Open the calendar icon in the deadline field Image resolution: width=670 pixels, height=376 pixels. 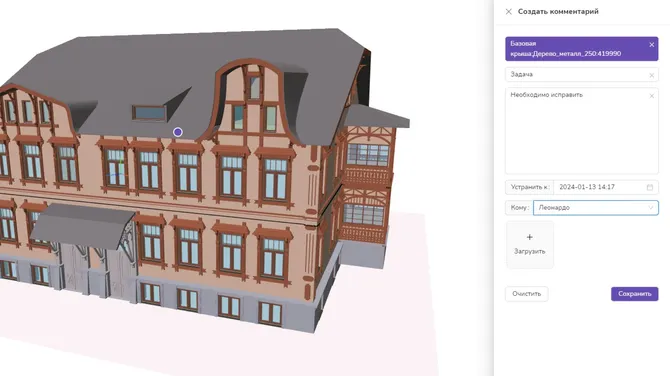coord(649,187)
